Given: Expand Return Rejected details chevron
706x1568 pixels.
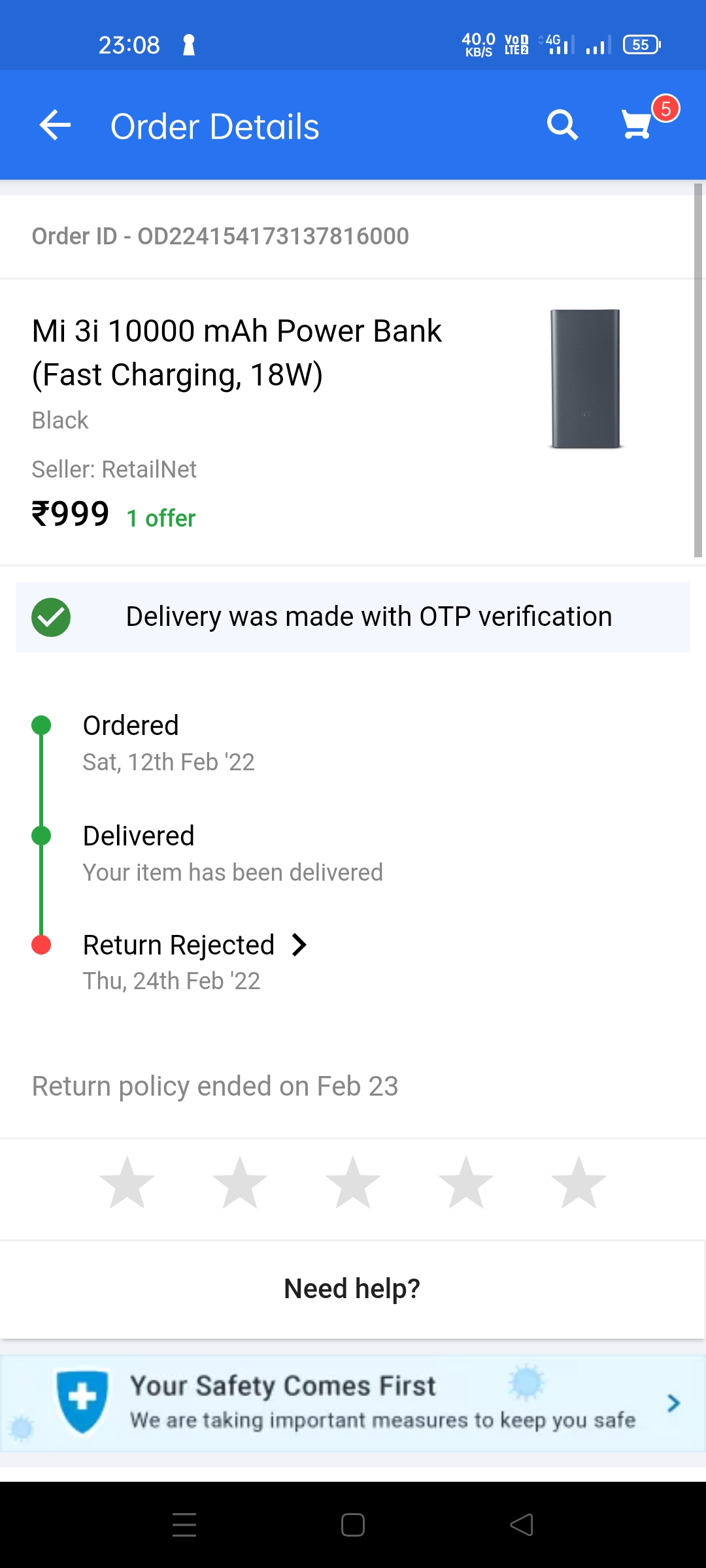Looking at the screenshot, I should (x=299, y=945).
